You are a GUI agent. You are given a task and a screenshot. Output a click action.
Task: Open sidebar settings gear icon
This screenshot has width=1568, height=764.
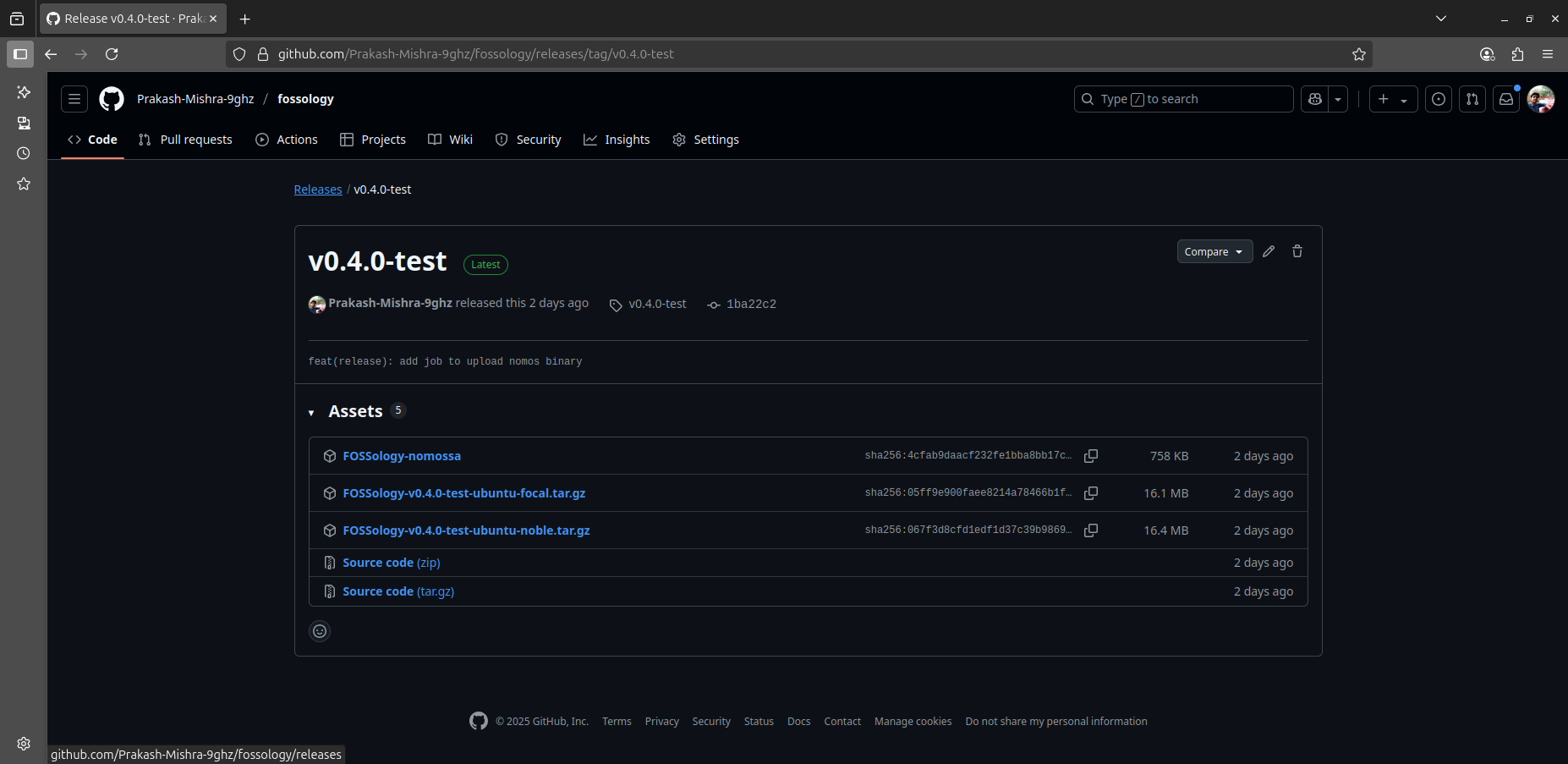(x=24, y=744)
